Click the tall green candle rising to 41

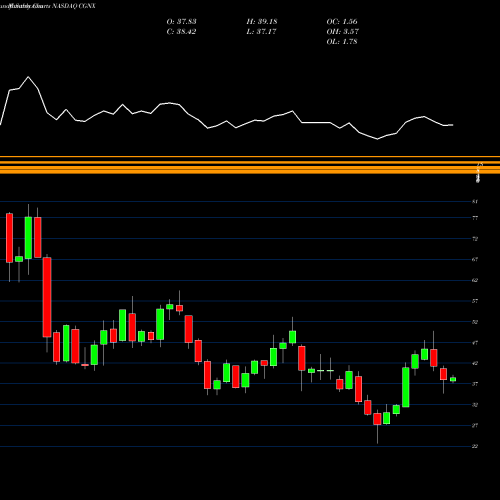(406, 387)
